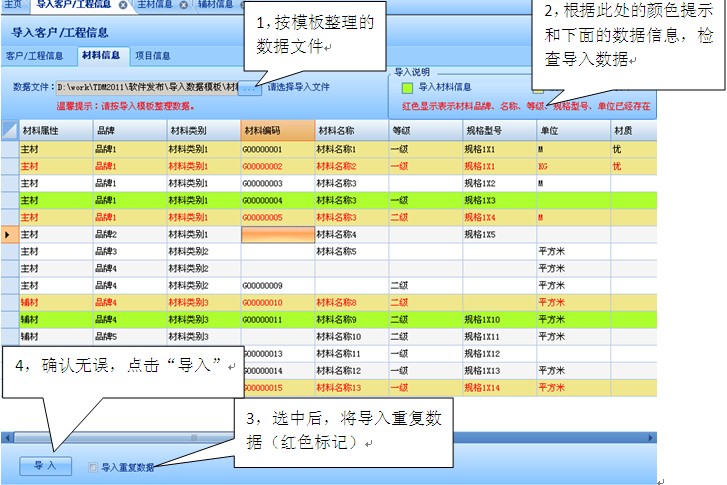Image resolution: width=727 pixels, height=485 pixels.
Task: Click the green 导入材料信息 legend square
Action: tap(406, 87)
